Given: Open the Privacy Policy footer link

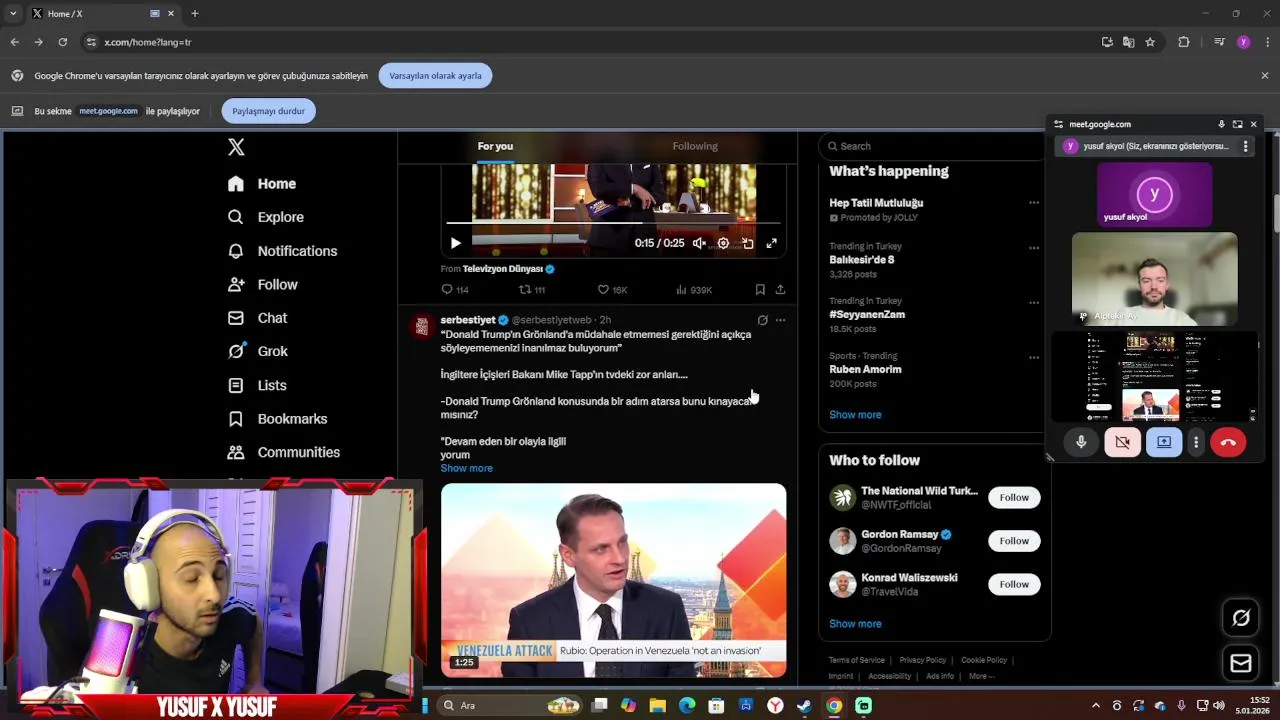Looking at the screenshot, I should 922,660.
